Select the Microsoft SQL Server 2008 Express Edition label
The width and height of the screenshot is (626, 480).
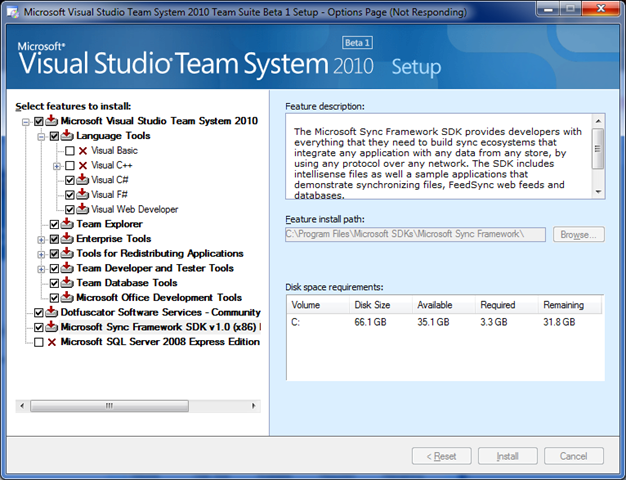[x=160, y=342]
